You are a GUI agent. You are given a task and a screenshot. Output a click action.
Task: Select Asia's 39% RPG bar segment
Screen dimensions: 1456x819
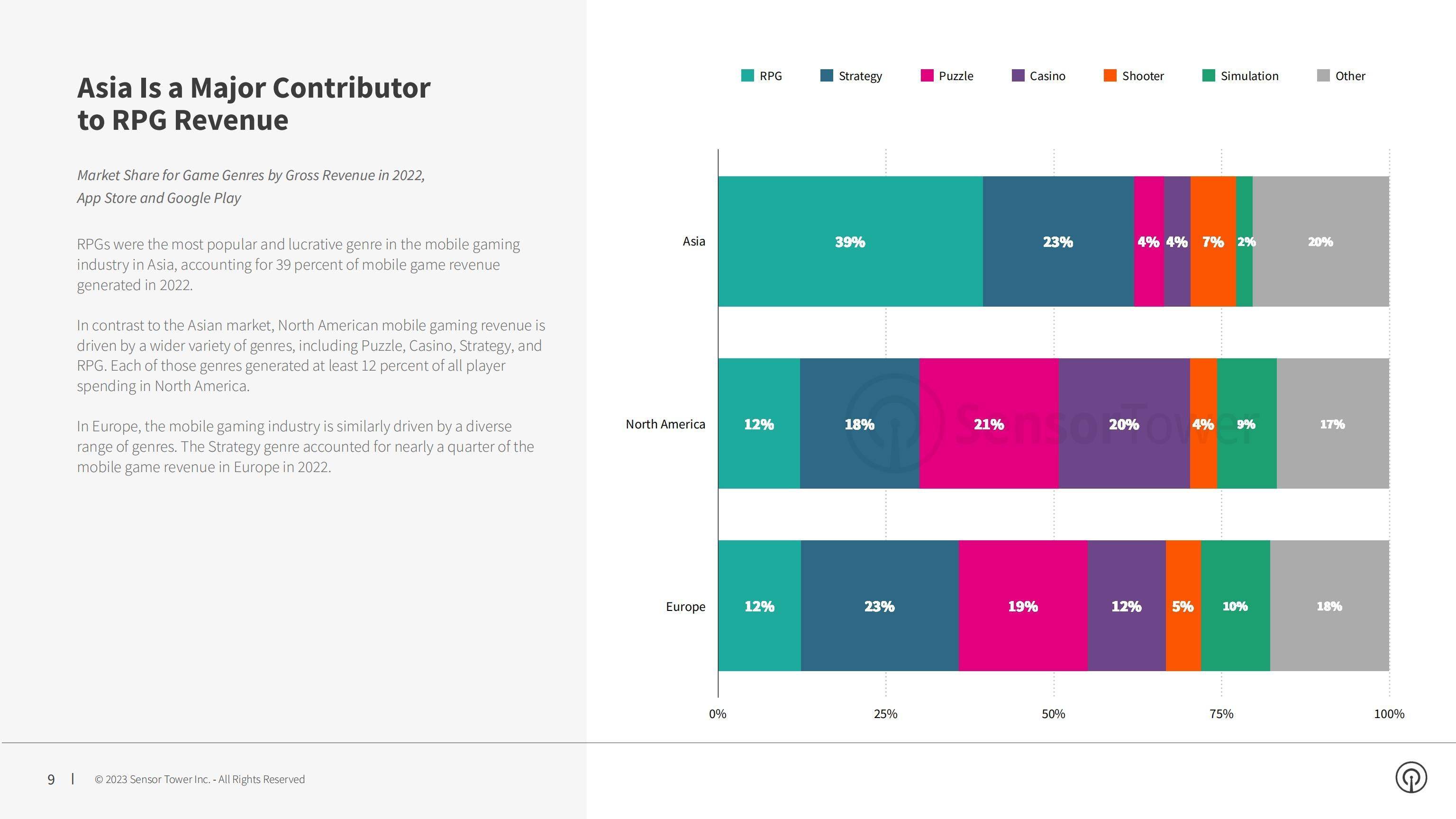pos(850,241)
